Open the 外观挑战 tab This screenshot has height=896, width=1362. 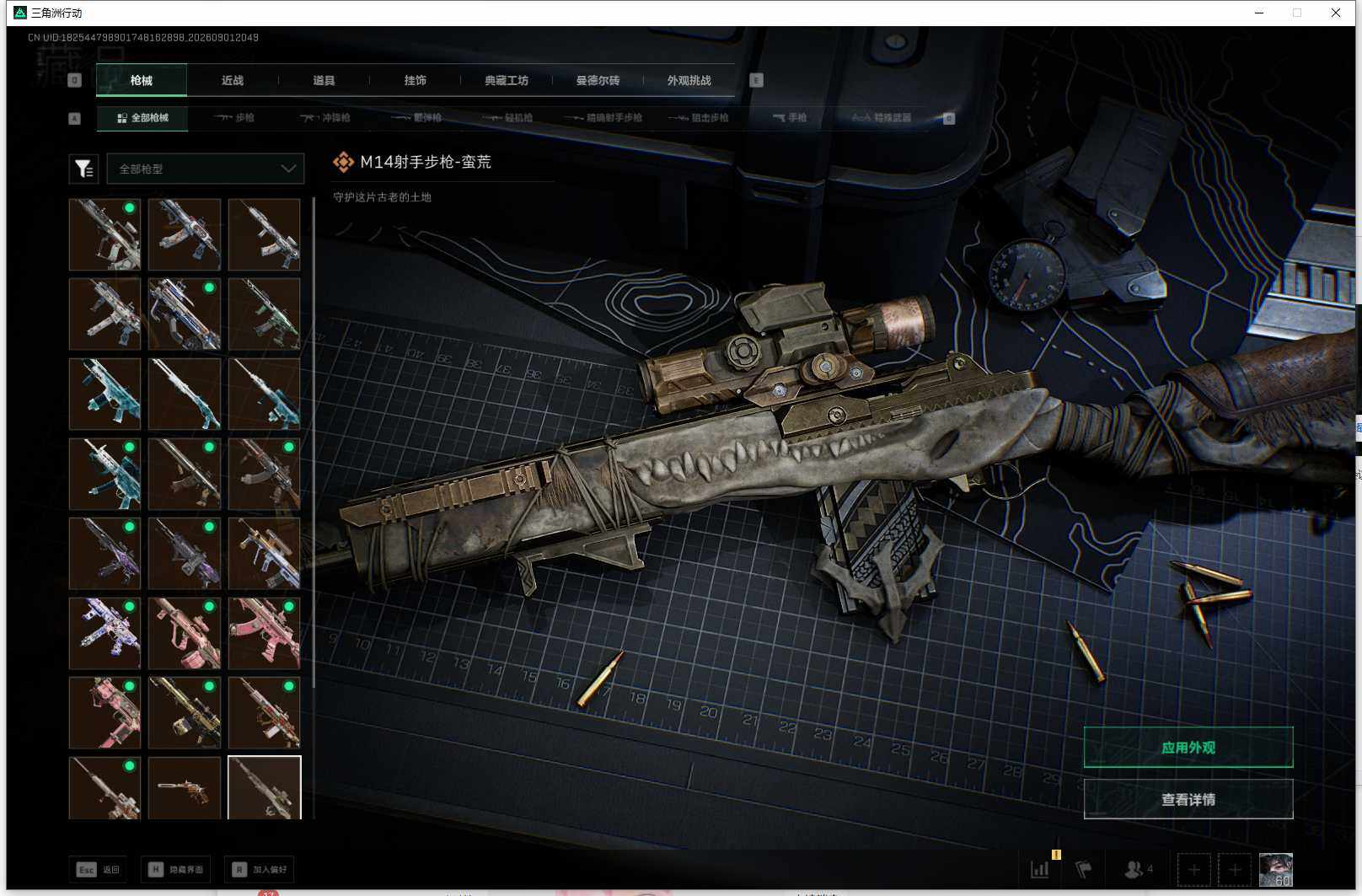(x=689, y=81)
